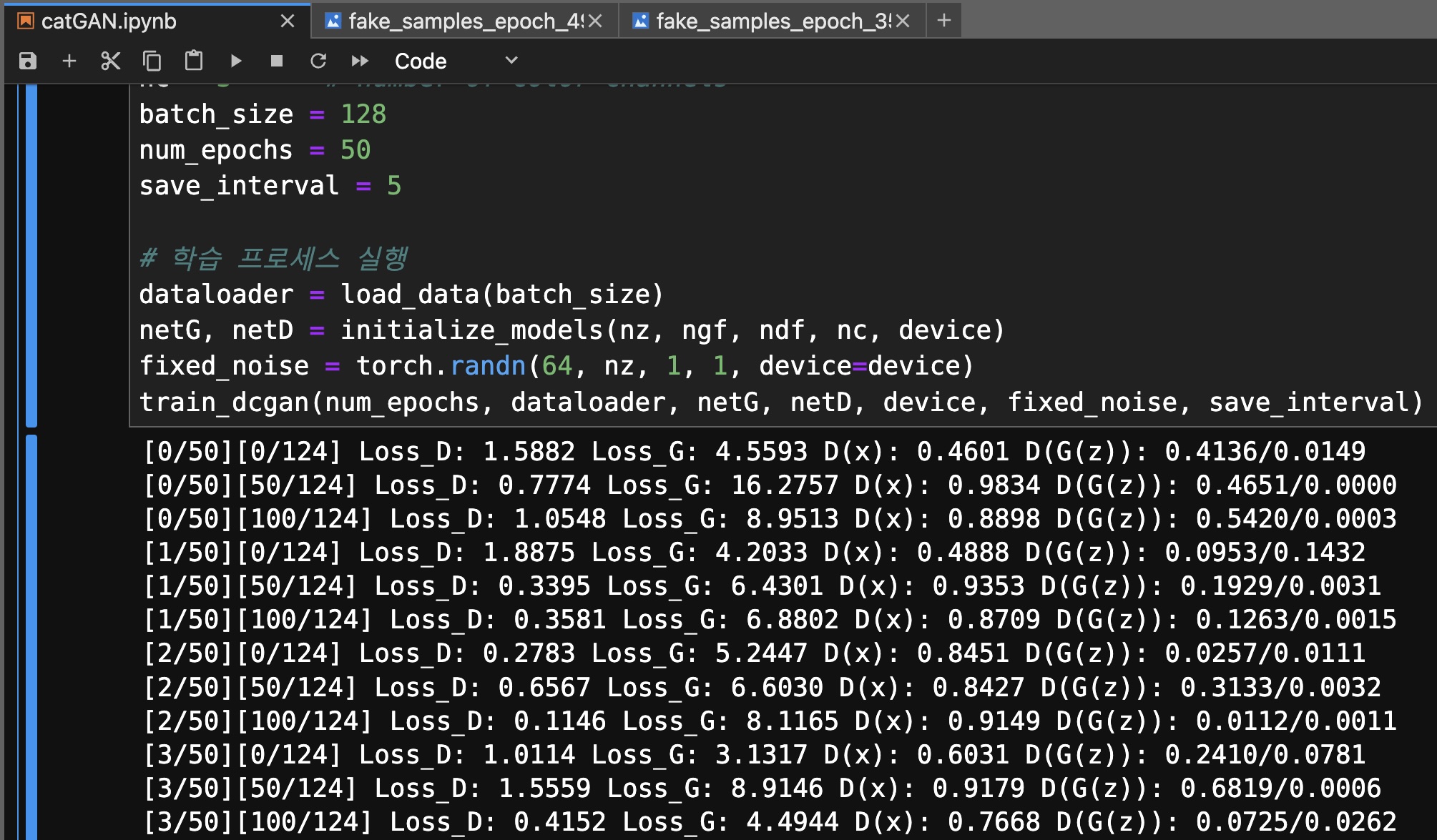This screenshot has height=840, width=1437.
Task: Close the catGAN.ipynb tab
Action: 288,21
